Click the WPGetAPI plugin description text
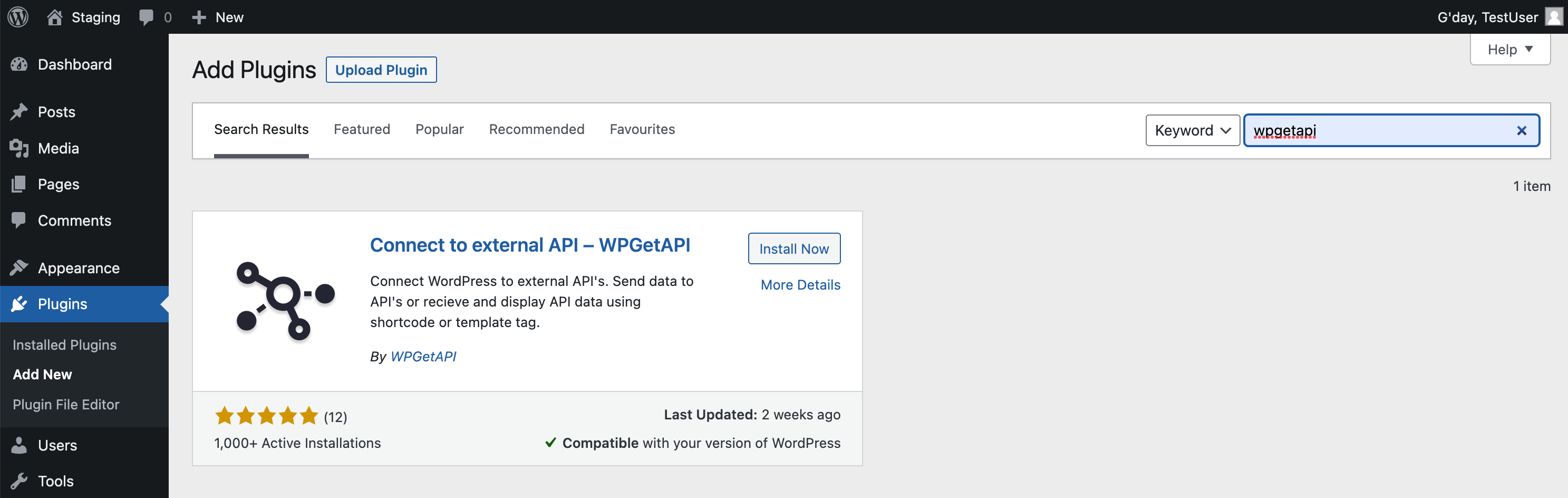Viewport: 1568px width, 498px height. [x=532, y=301]
